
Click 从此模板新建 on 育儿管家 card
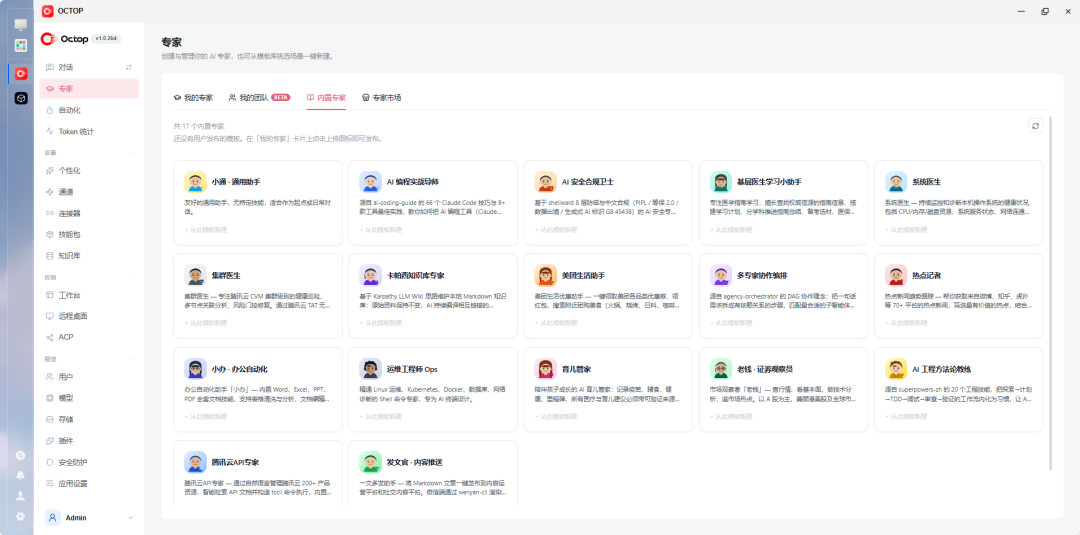pyautogui.click(x=556, y=417)
